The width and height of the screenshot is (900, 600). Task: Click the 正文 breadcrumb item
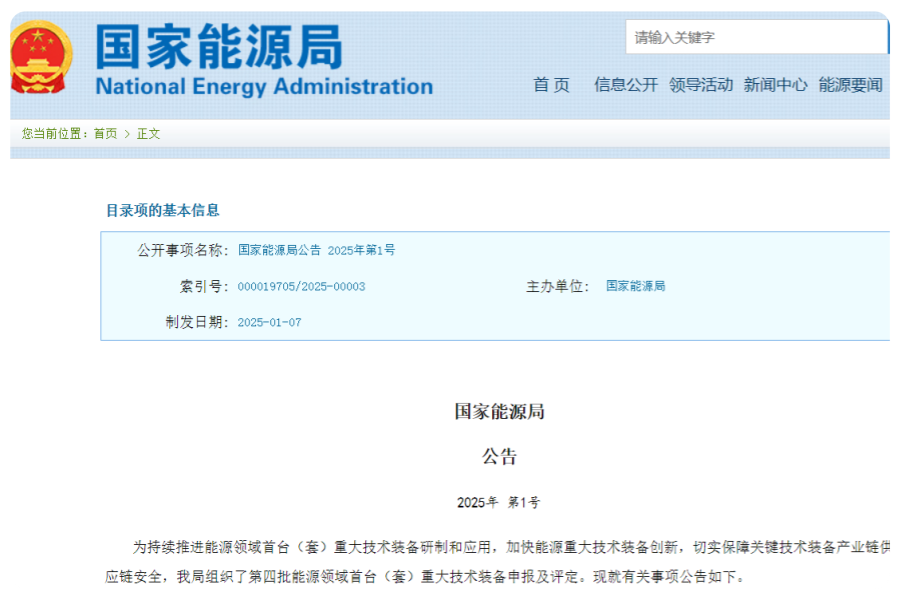(x=149, y=134)
